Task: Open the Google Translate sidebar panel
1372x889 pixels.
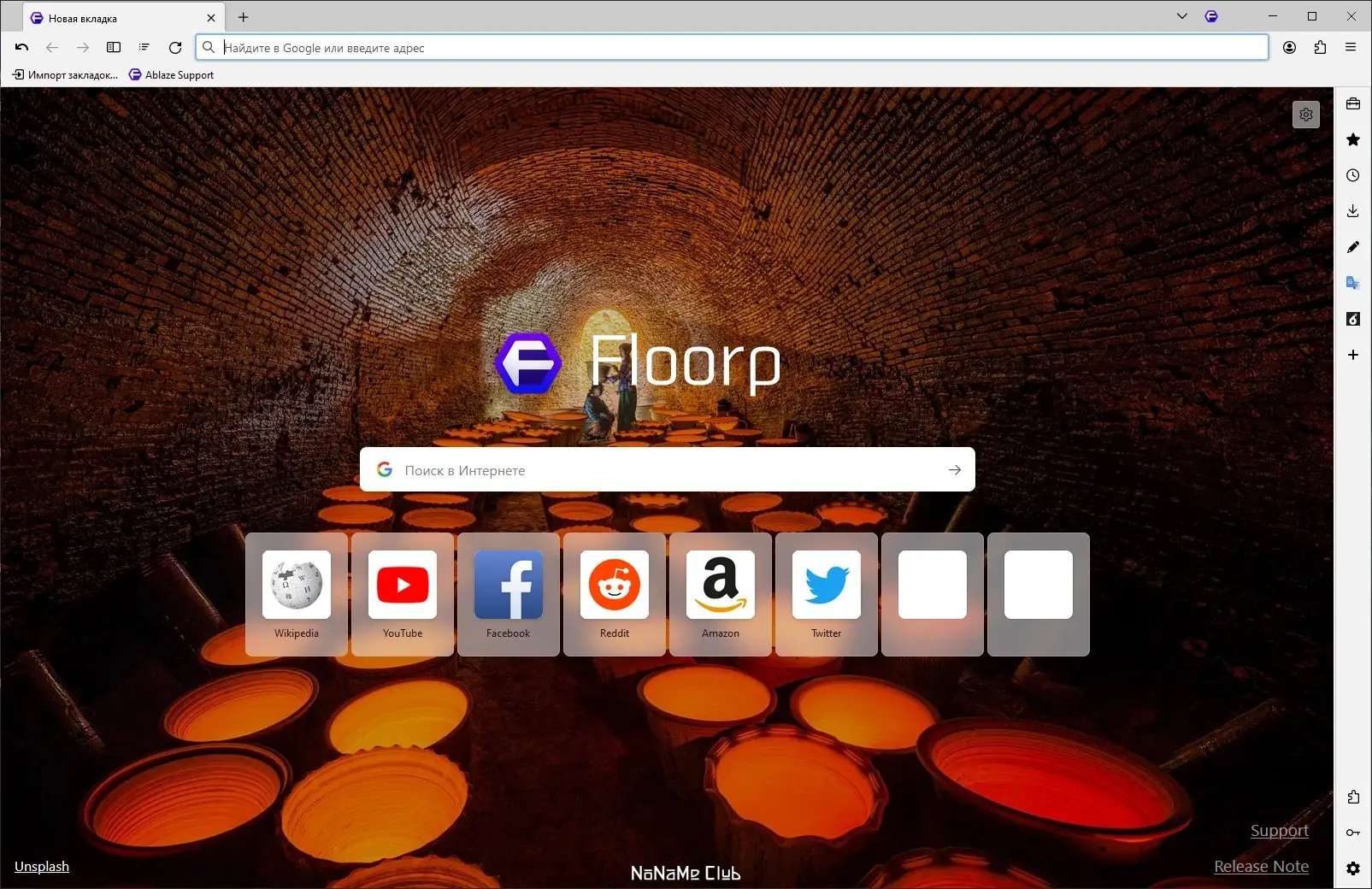Action: coord(1353,283)
